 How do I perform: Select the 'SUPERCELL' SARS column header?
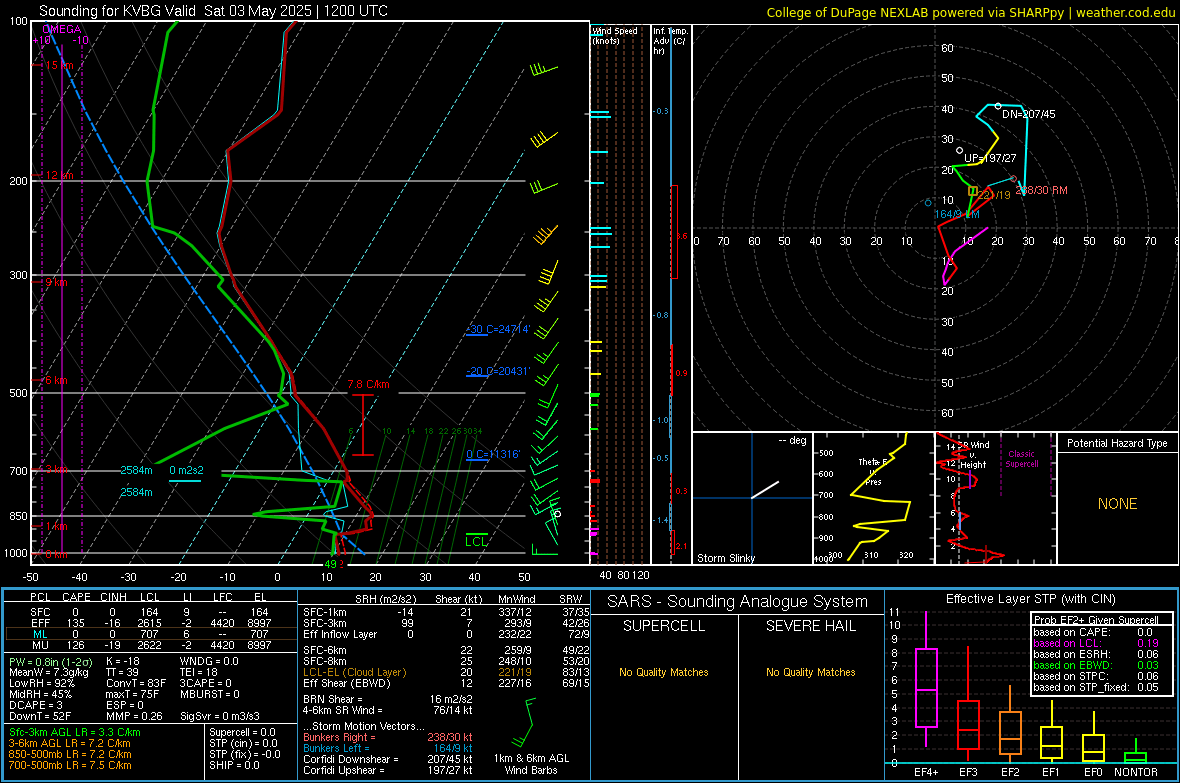click(x=664, y=626)
